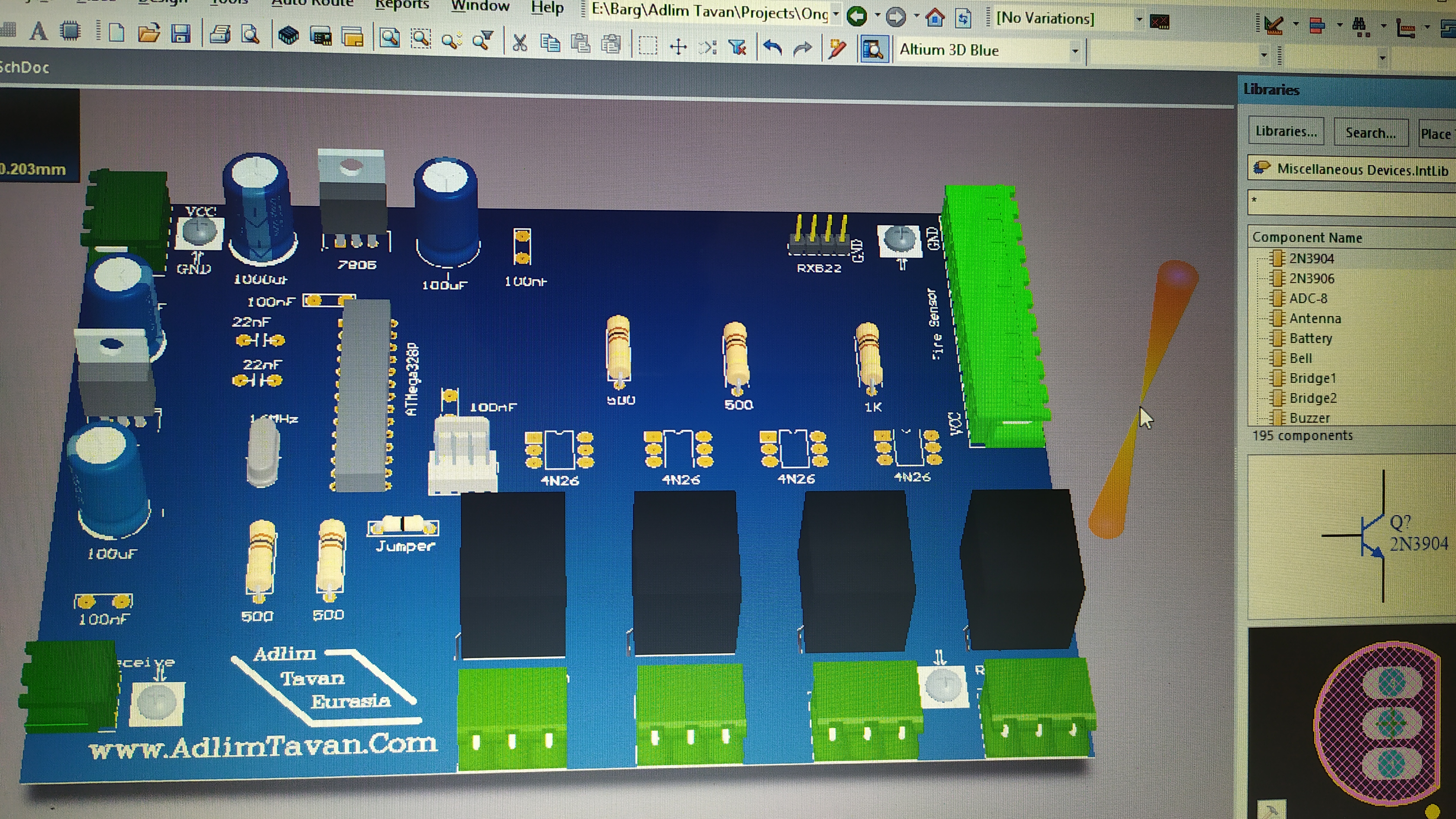The image size is (1456, 819).
Task: Create a new document with blank-page icon
Action: pyautogui.click(x=116, y=32)
